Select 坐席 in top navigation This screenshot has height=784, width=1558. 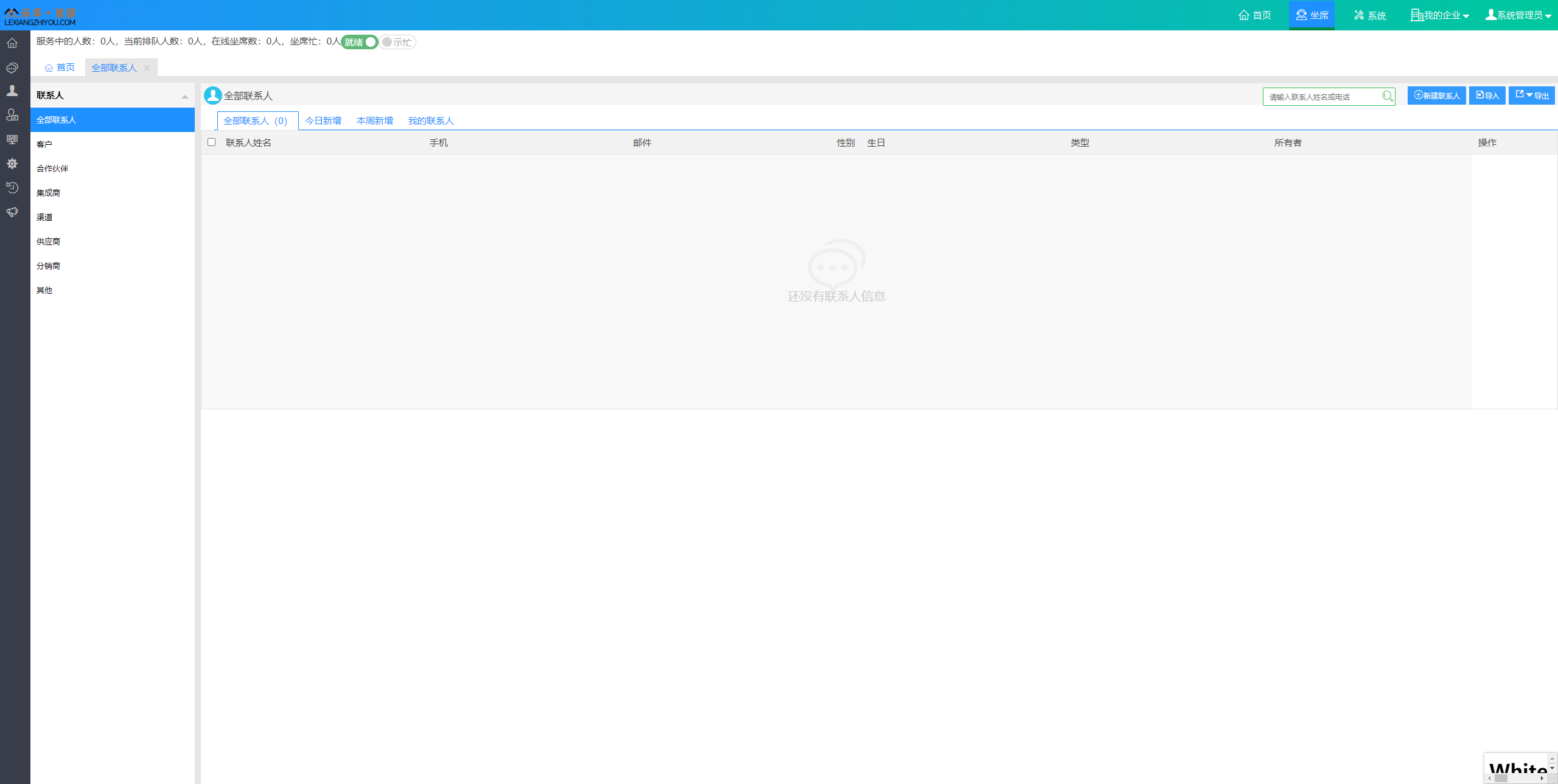(1312, 15)
